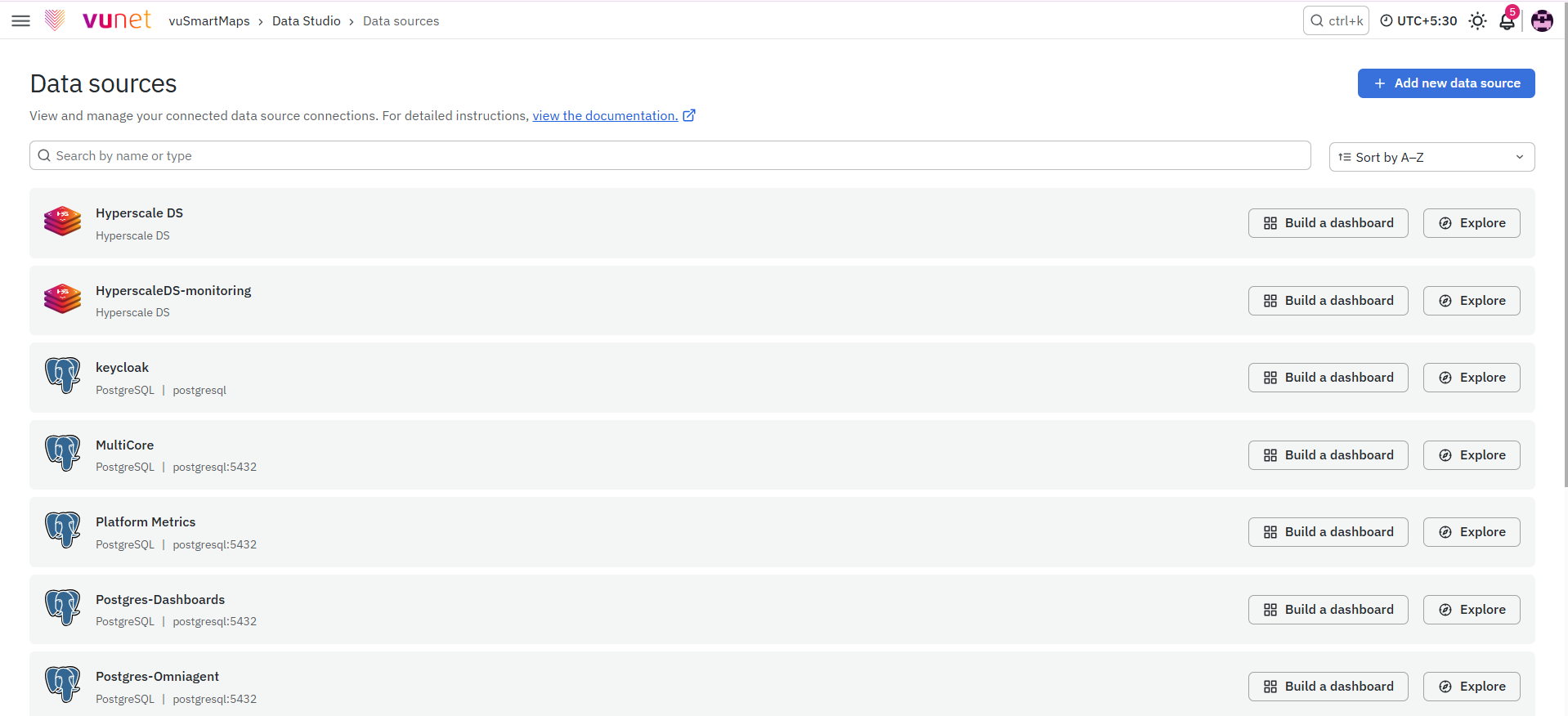Open the hamburger navigation menu

point(21,20)
